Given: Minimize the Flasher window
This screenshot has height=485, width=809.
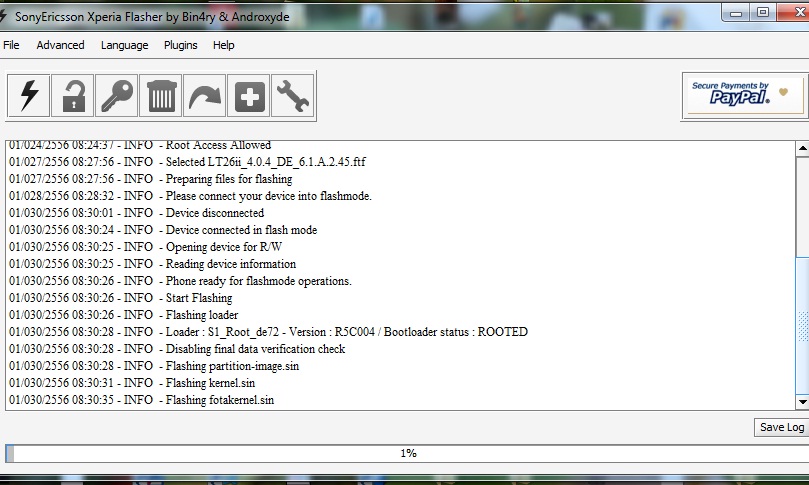Looking at the screenshot, I should pyautogui.click(x=736, y=13).
